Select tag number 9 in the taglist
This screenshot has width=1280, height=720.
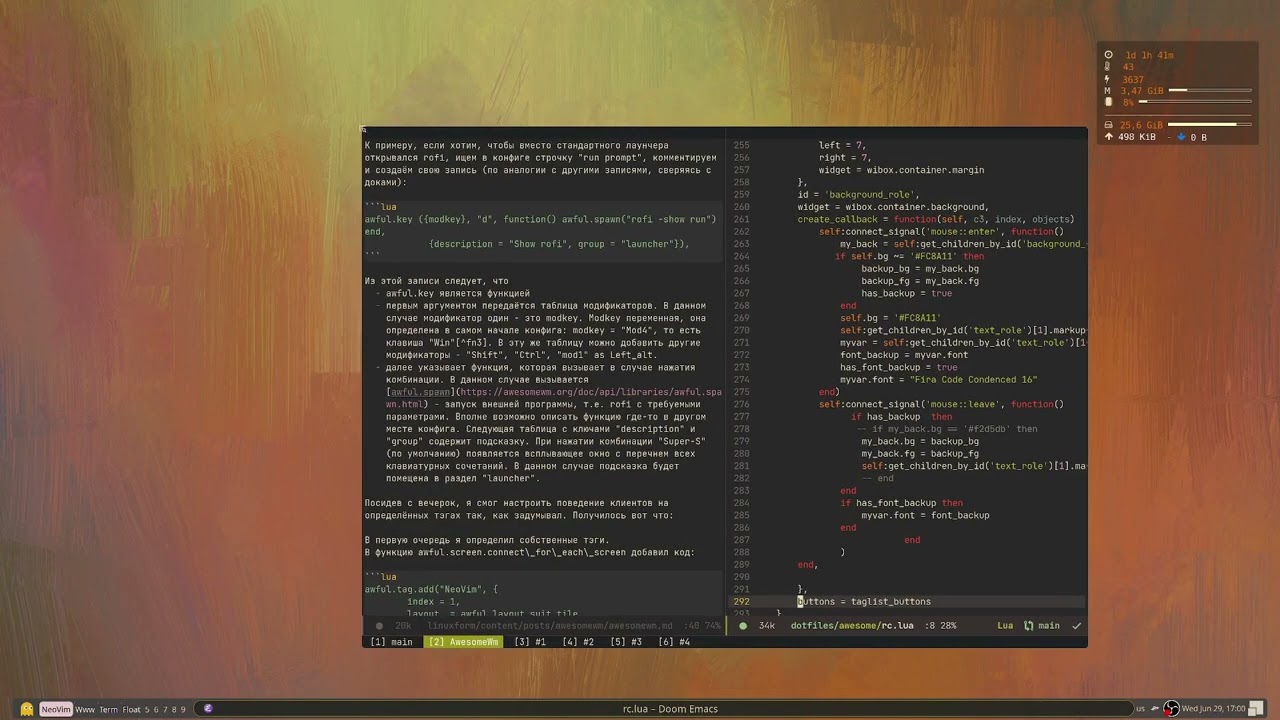click(x=183, y=709)
